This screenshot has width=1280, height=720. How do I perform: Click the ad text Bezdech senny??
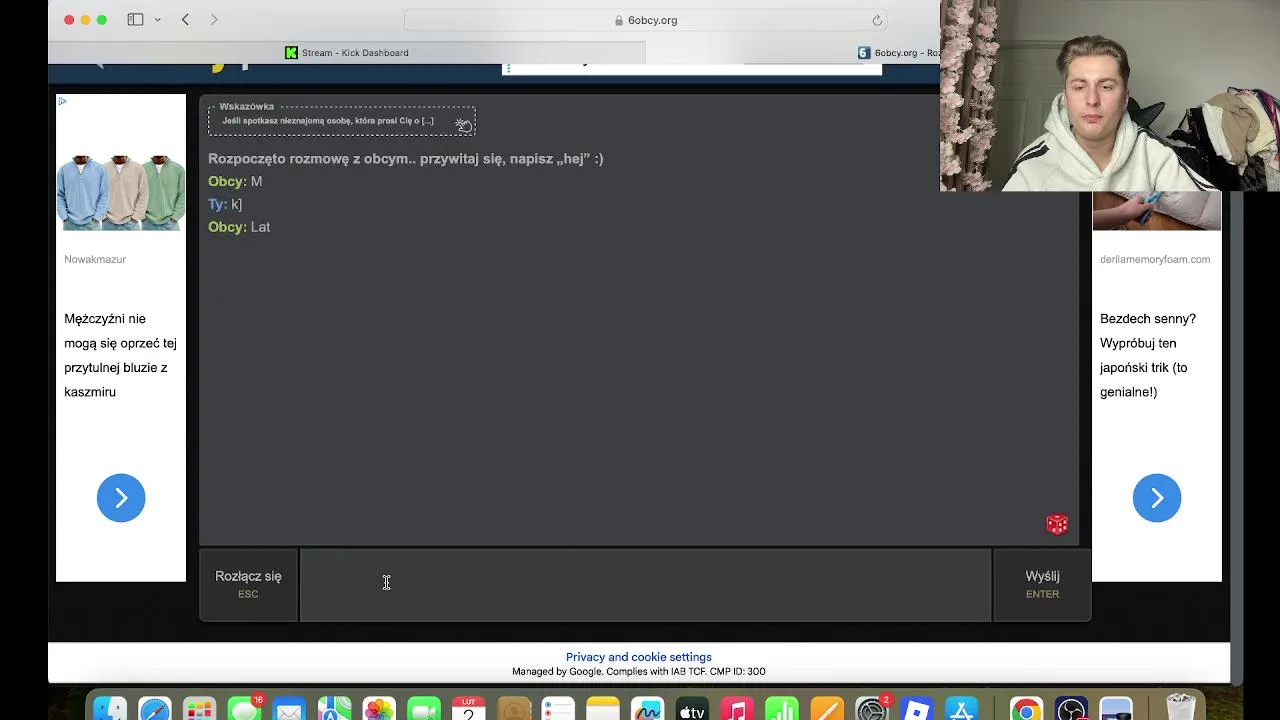1148,355
